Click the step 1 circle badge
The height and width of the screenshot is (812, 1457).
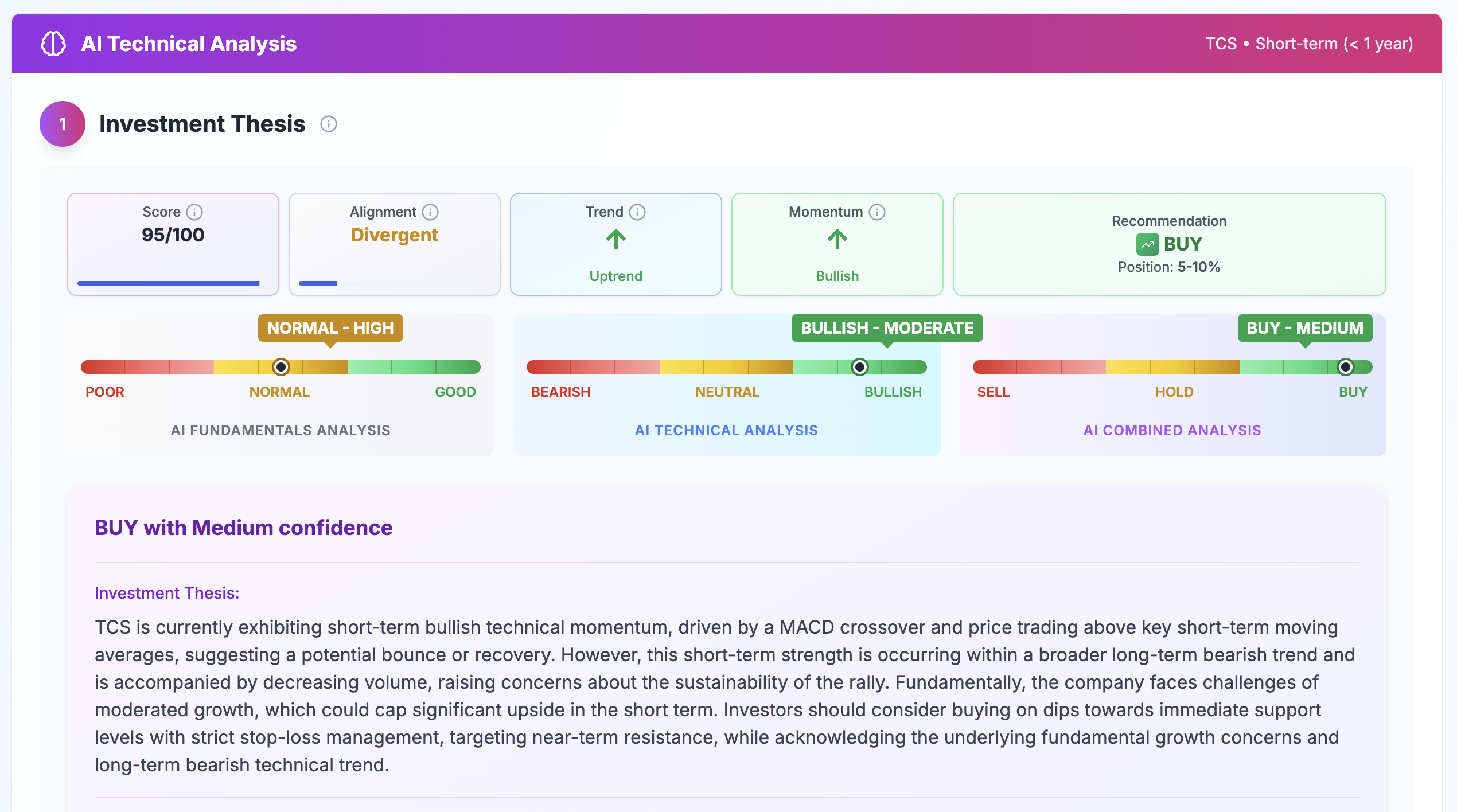[63, 124]
